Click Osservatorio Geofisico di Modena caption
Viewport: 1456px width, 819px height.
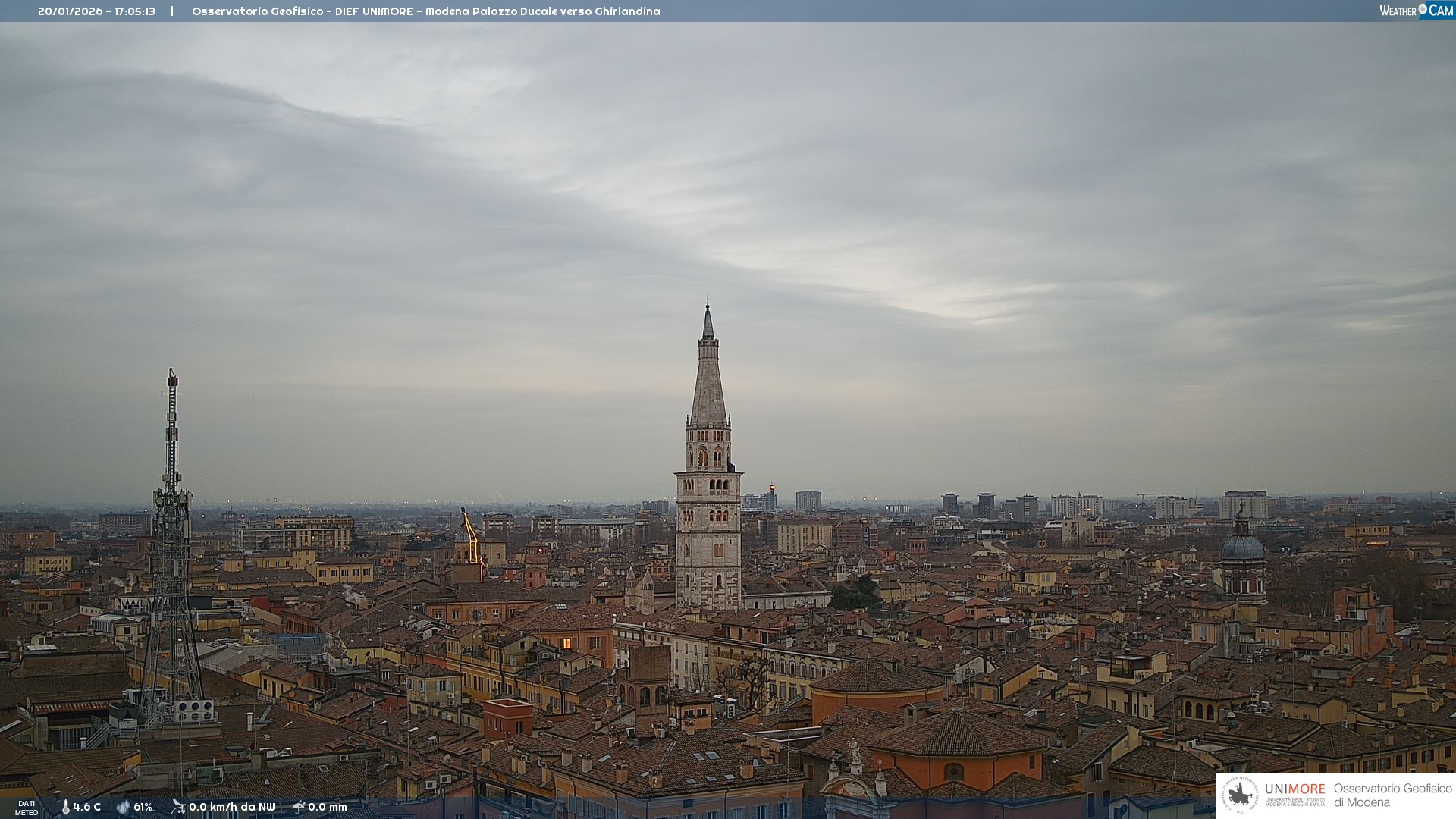[x=1392, y=795]
